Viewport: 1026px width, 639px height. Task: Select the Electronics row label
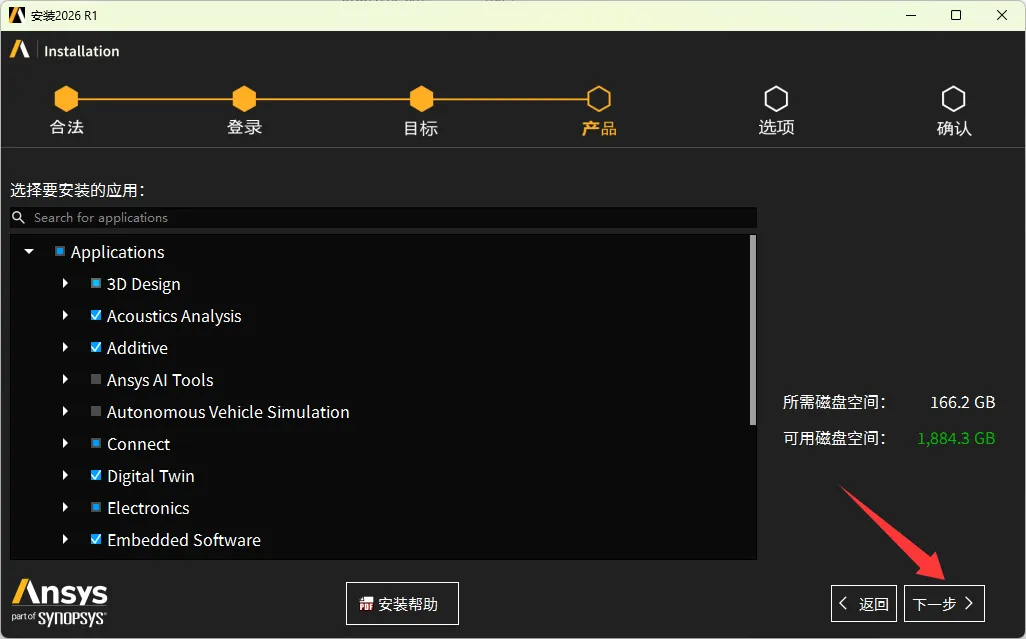tap(149, 508)
